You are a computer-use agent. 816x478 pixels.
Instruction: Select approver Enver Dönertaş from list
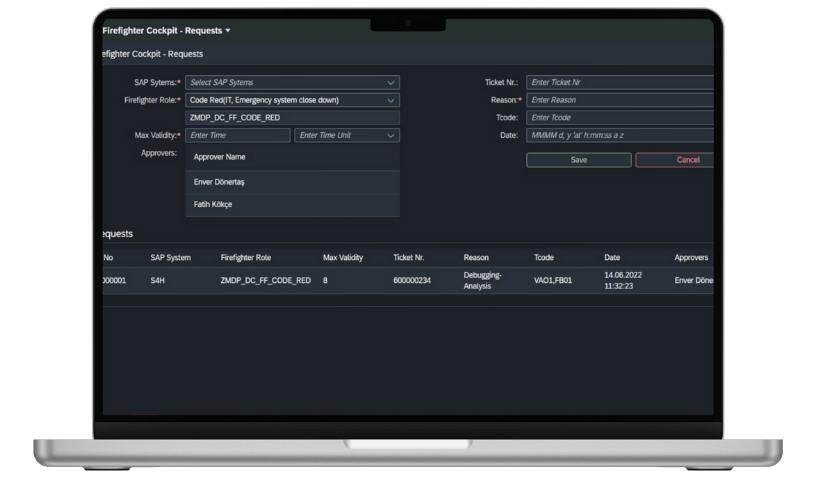[x=219, y=182]
